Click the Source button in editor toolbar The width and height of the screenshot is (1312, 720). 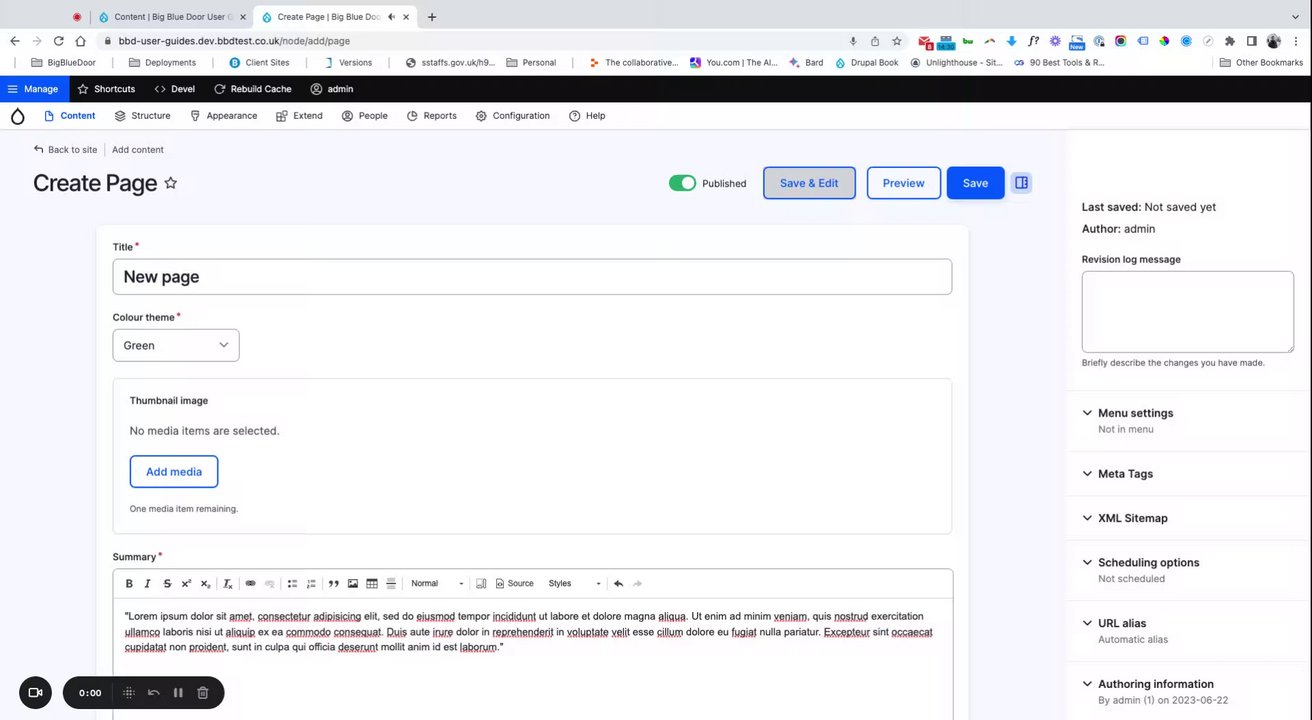pyautogui.click(x=515, y=584)
